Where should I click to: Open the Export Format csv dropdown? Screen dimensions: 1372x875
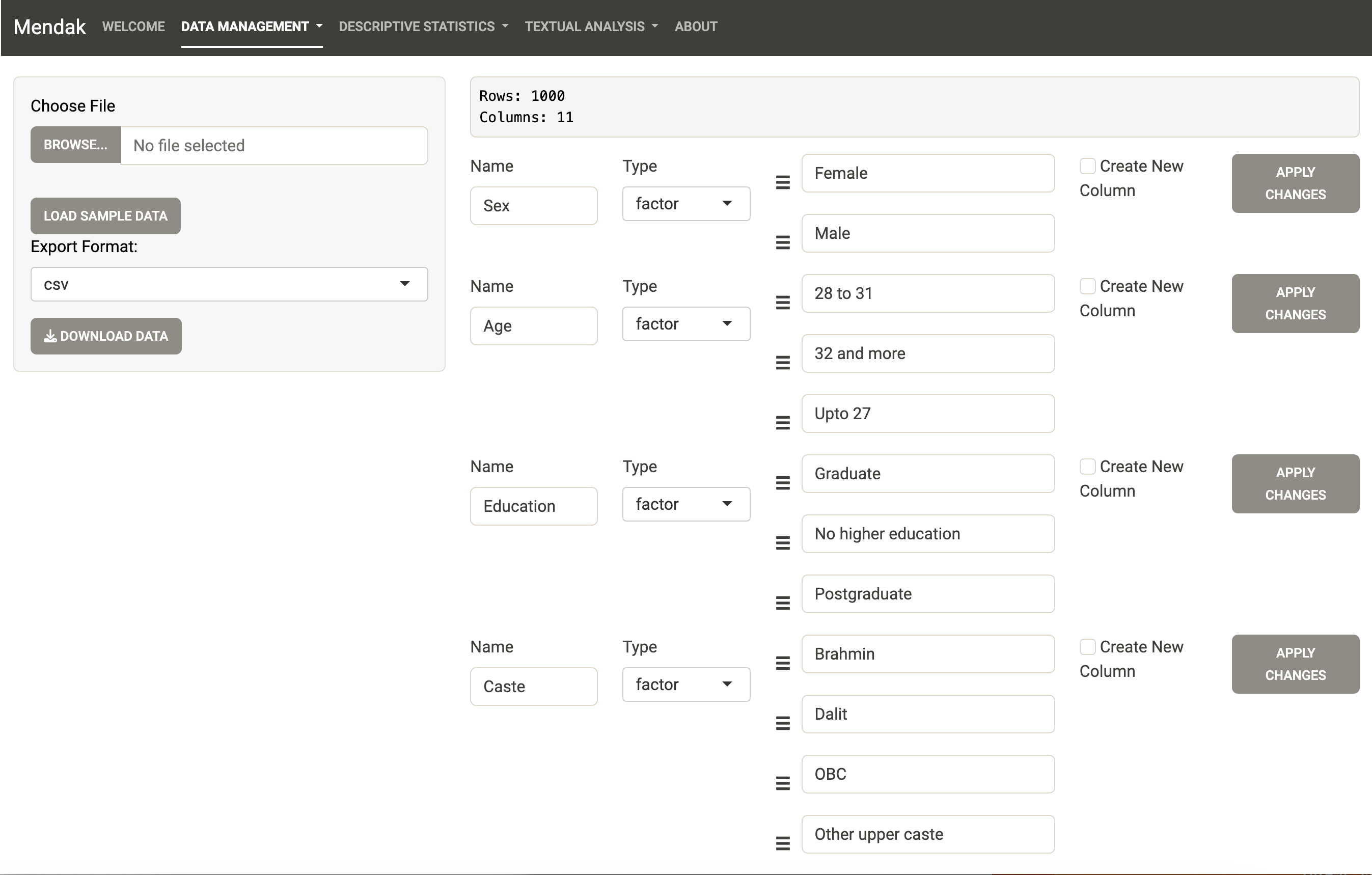(229, 284)
